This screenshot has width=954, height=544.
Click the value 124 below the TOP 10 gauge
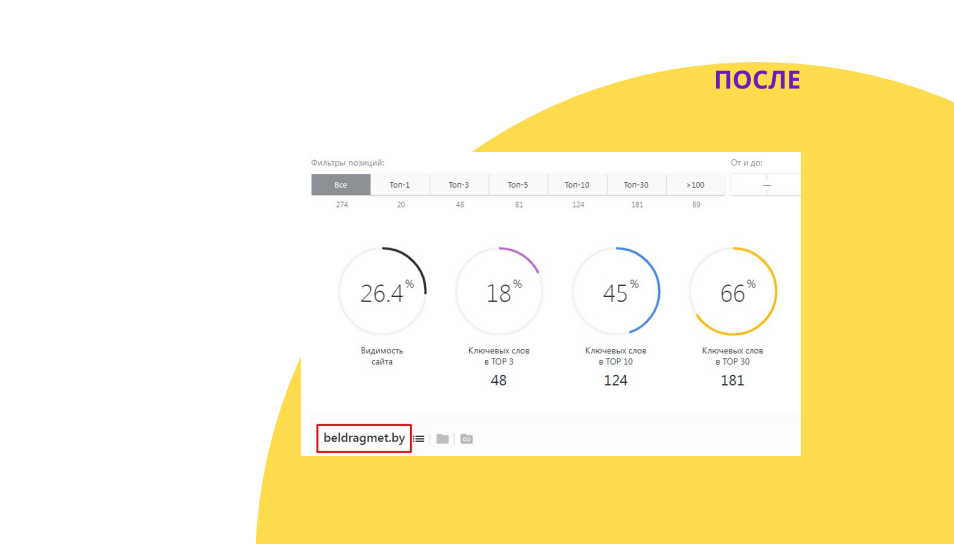point(616,380)
